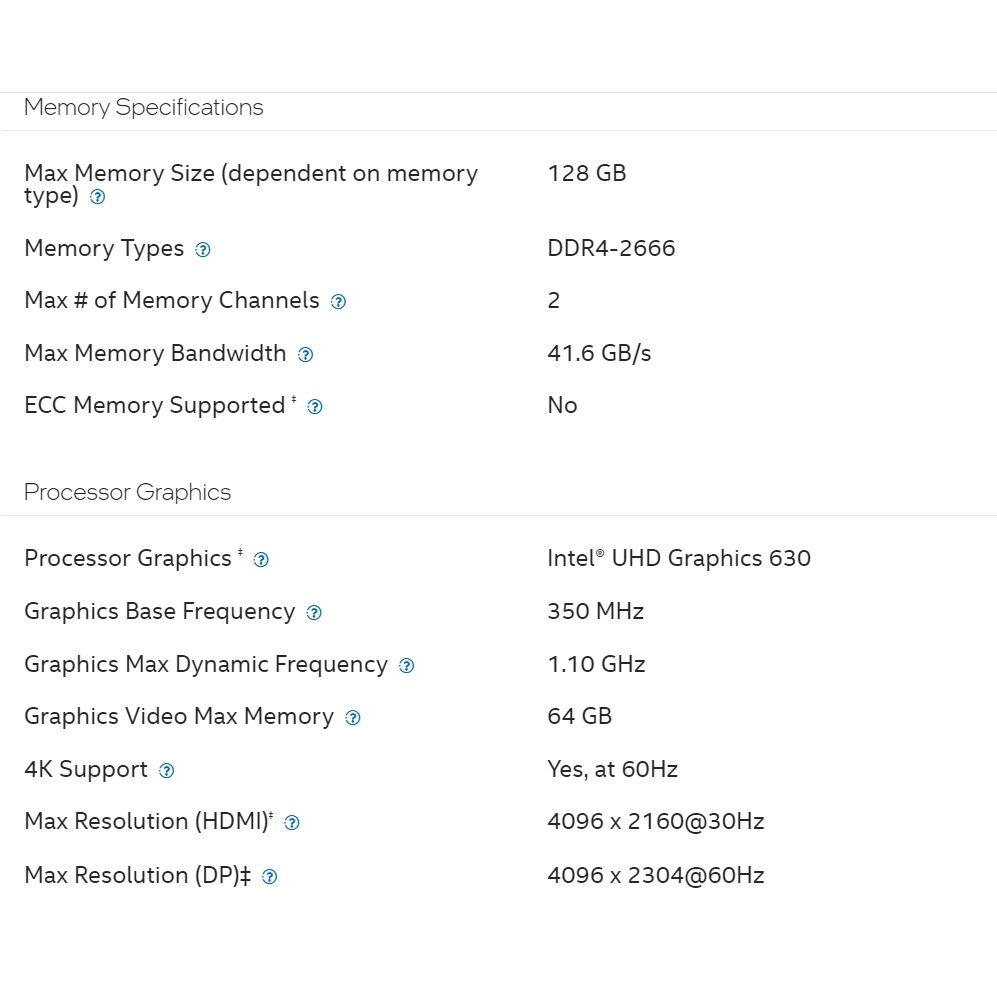This screenshot has height=997, width=997.
Task: Click the Memory Types info icon
Action: (203, 250)
